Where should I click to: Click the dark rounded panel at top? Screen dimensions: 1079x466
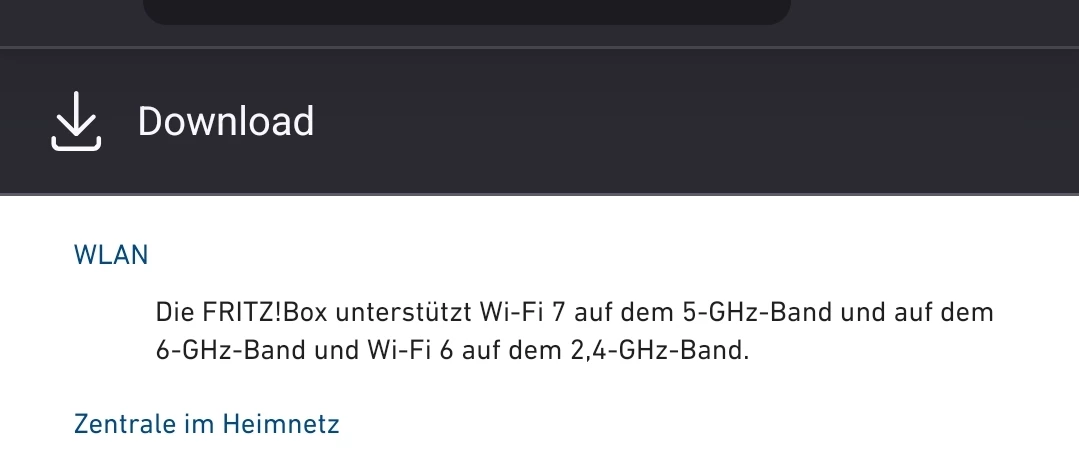467,12
